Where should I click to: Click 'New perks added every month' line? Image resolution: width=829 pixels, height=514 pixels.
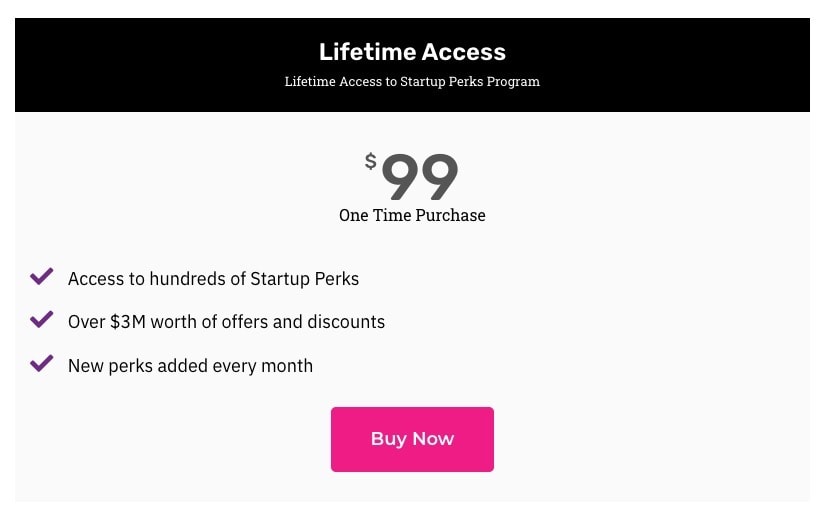click(190, 366)
